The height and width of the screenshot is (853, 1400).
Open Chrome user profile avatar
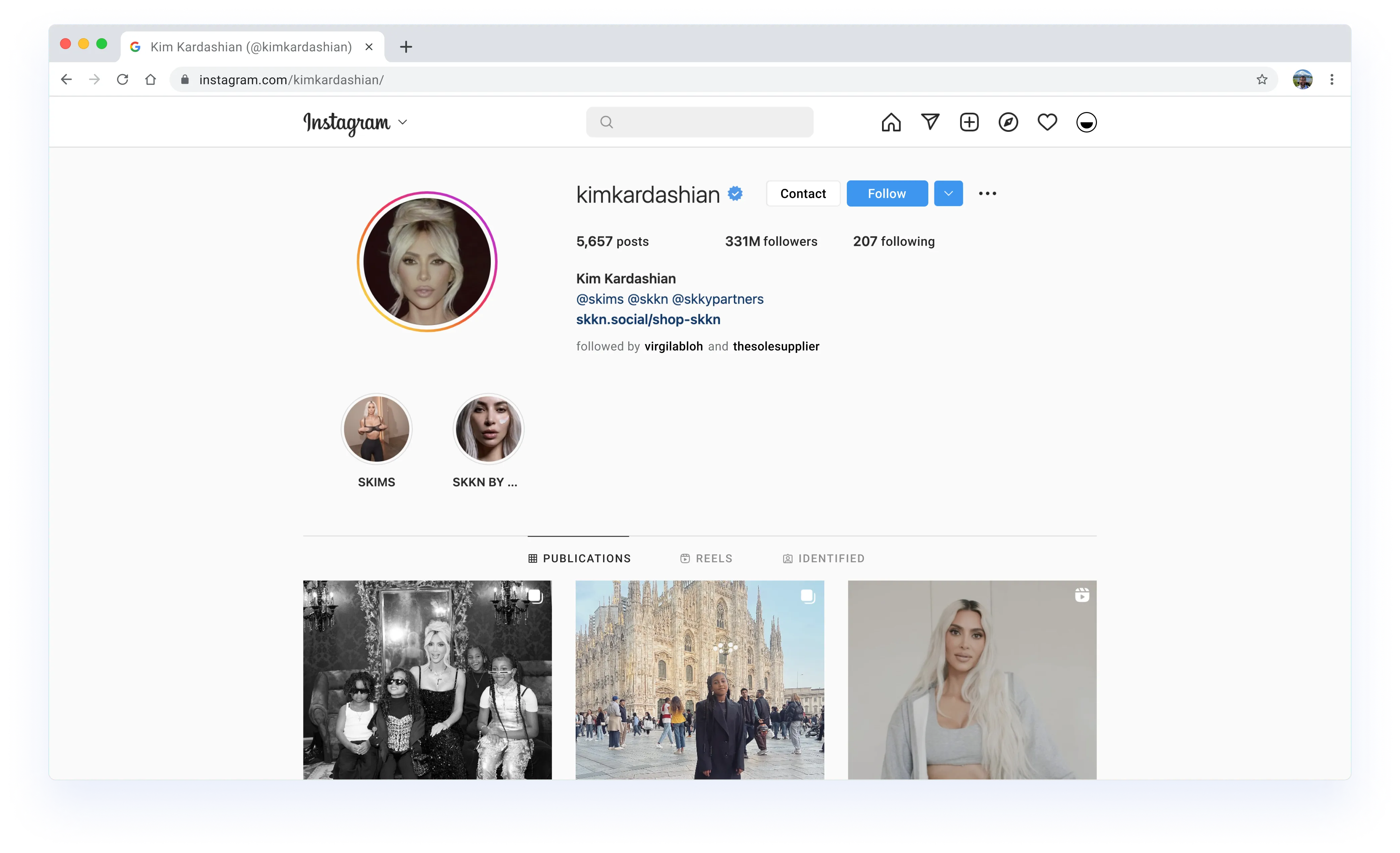(1302, 79)
